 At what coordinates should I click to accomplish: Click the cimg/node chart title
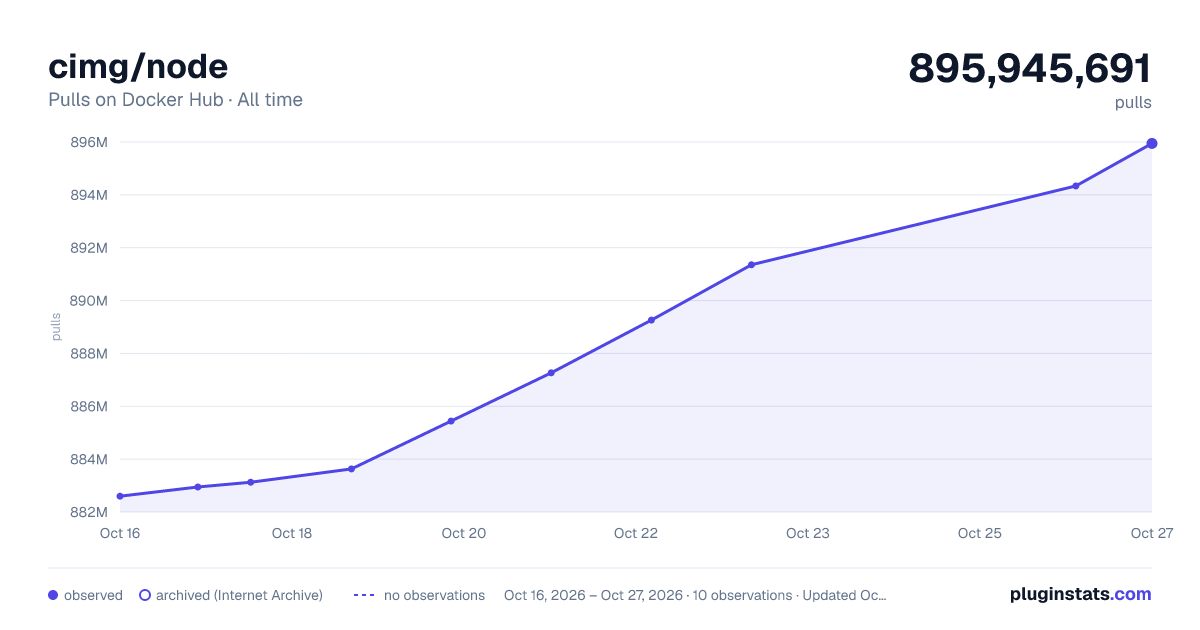[138, 67]
